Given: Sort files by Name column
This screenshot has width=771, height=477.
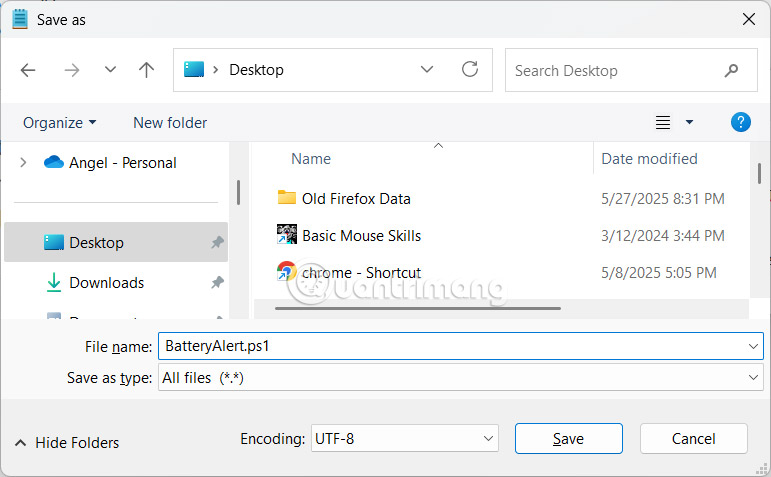Looking at the screenshot, I should tap(311, 159).
